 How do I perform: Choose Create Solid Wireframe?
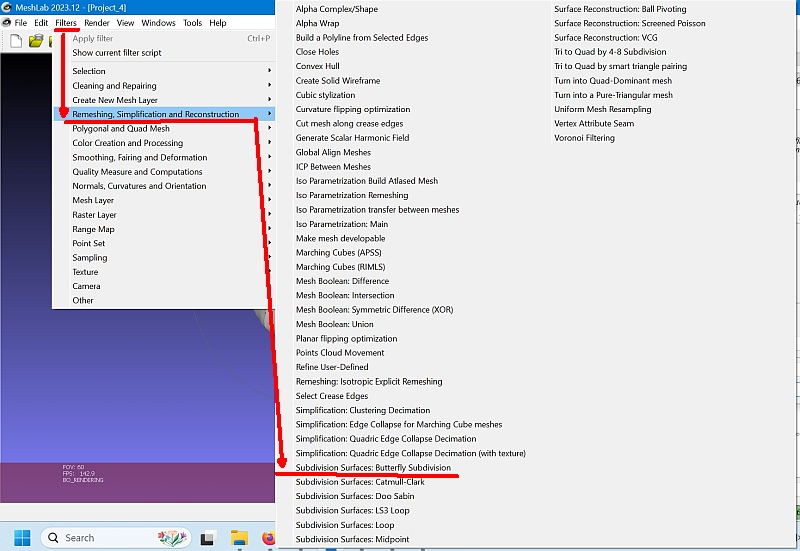click(x=338, y=81)
